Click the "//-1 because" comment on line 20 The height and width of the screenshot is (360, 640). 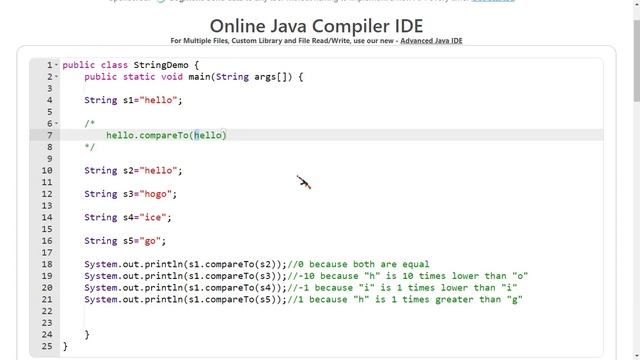402,288
